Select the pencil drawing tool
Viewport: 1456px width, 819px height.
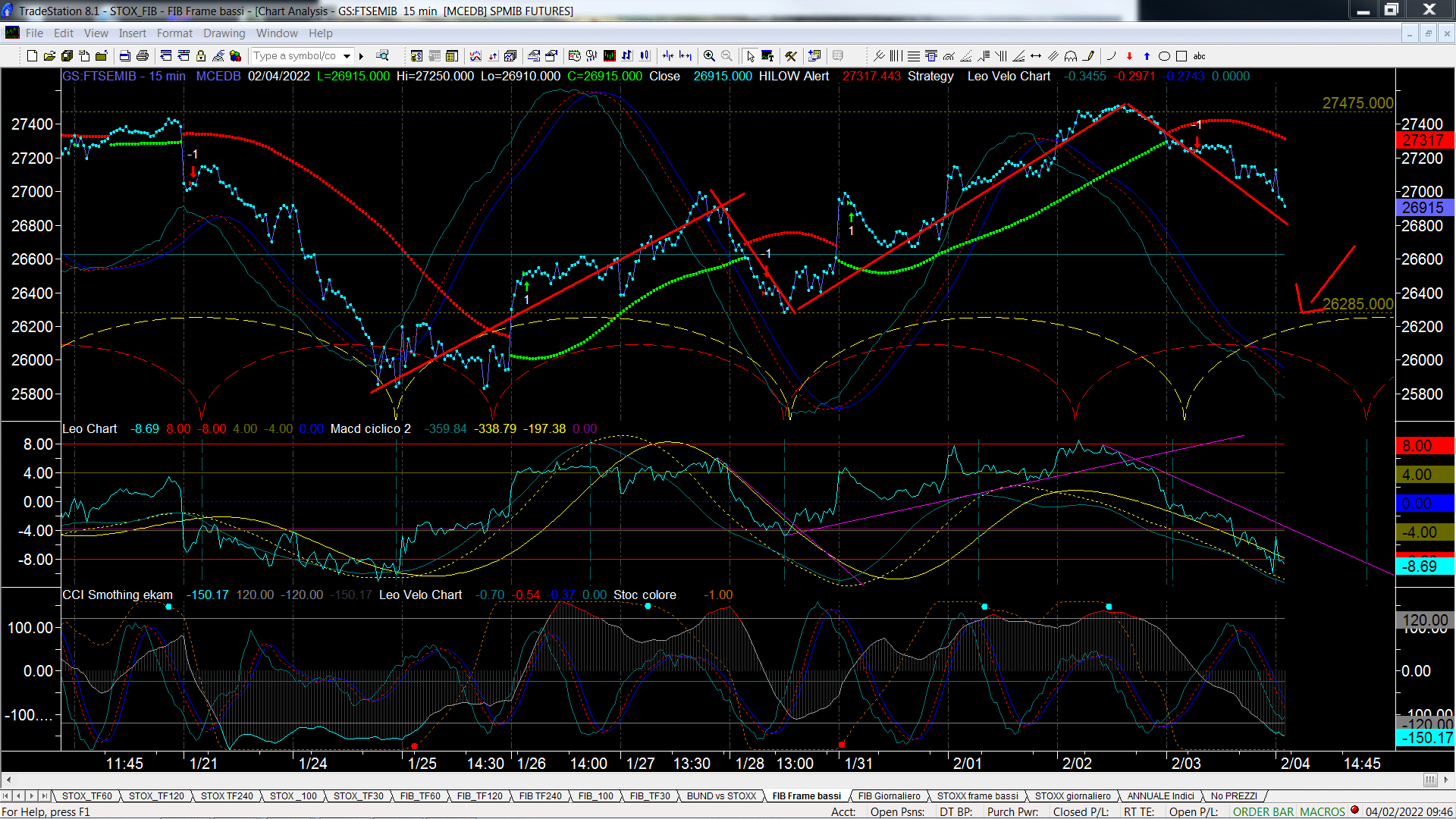[1089, 56]
